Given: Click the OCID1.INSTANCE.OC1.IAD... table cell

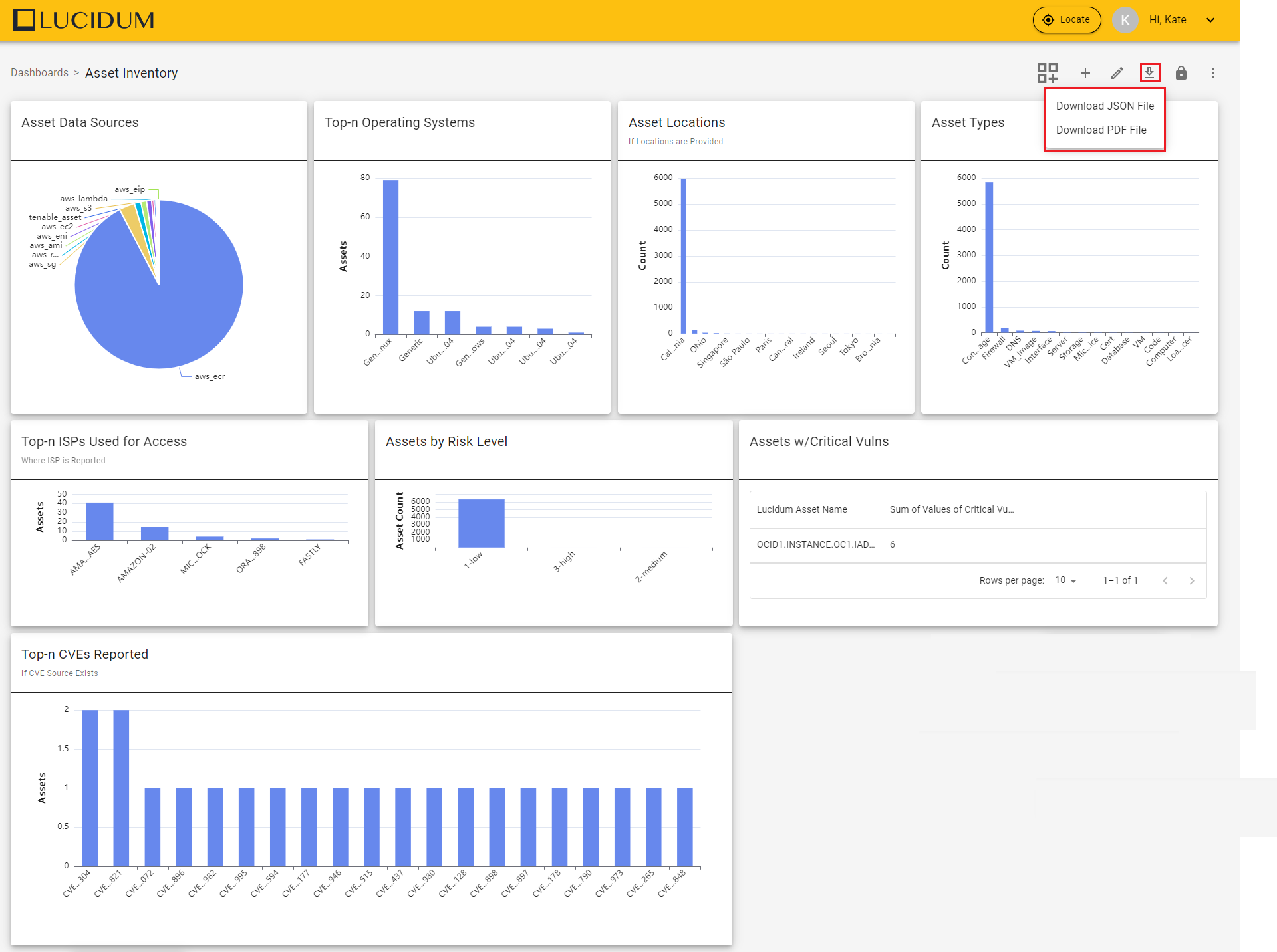Looking at the screenshot, I should click(x=816, y=544).
